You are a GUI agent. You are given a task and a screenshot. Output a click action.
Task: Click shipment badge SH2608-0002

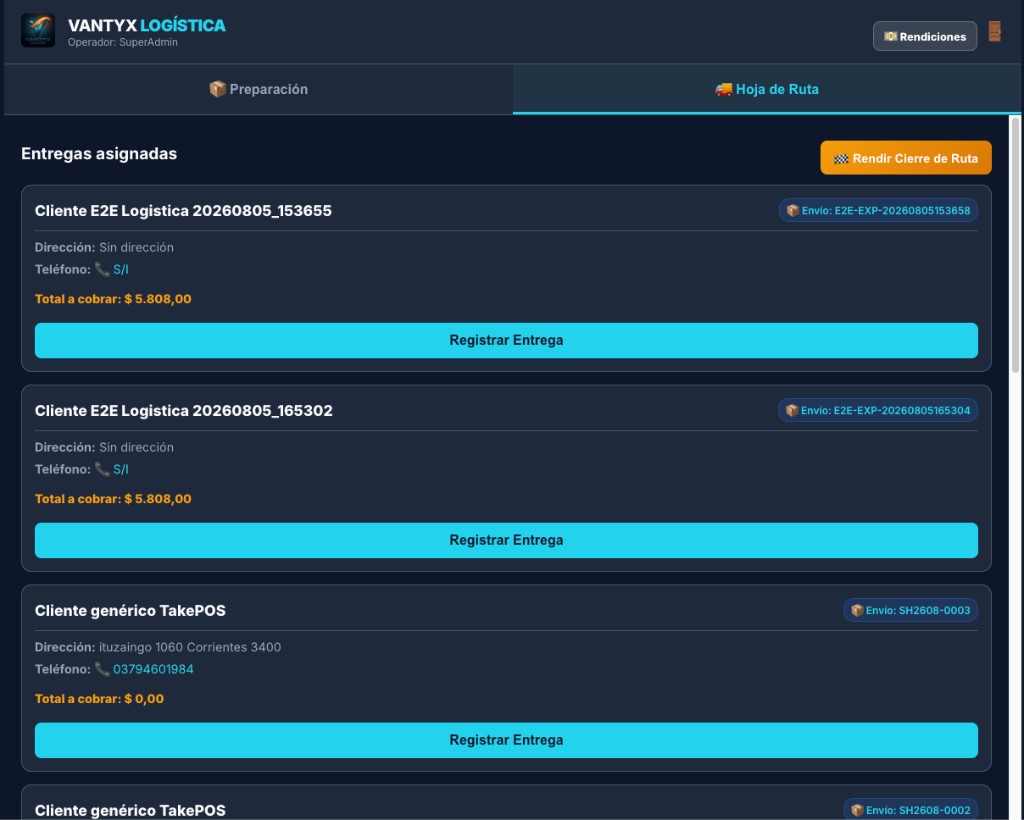[x=910, y=810]
